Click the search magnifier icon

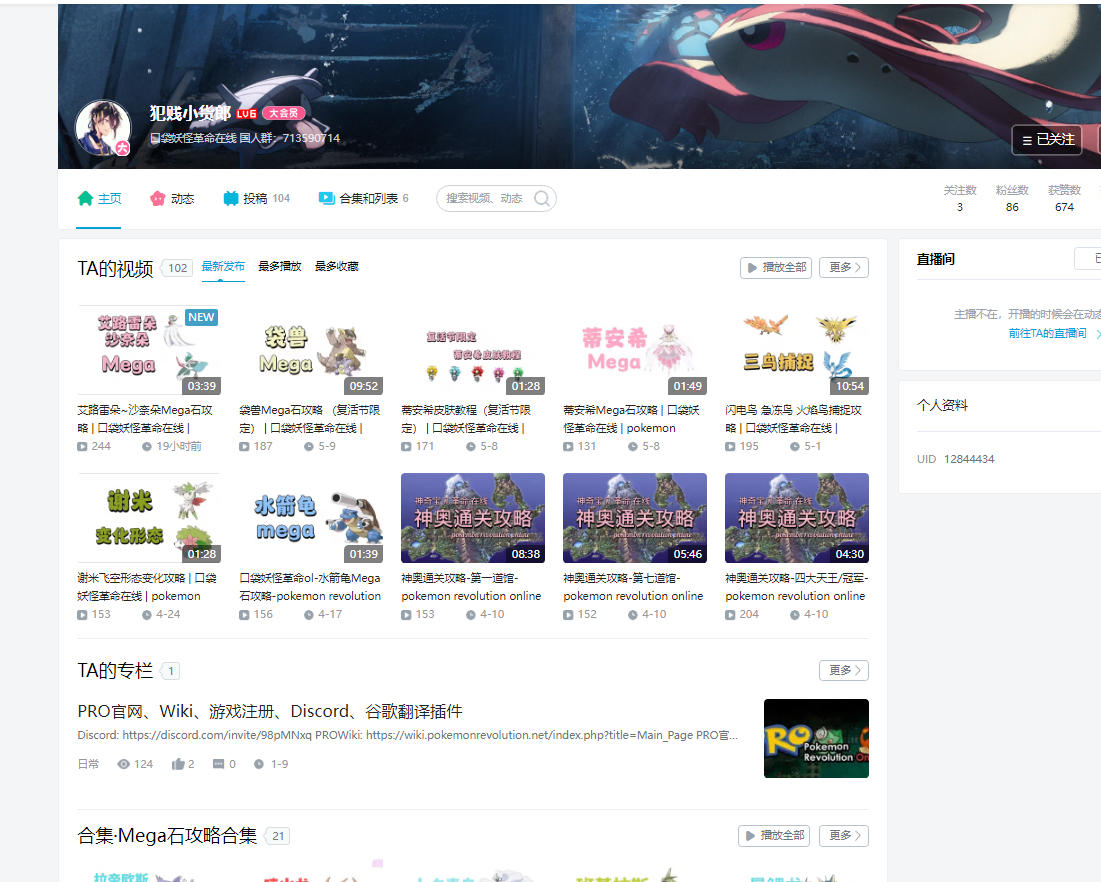click(541, 199)
